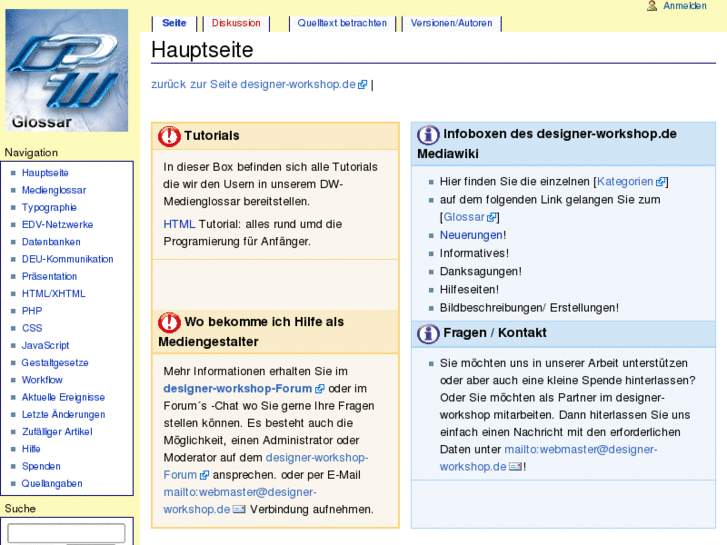Open Aktuelle Ereignisse in the navigation
The width and height of the screenshot is (727, 545).
click(64, 398)
